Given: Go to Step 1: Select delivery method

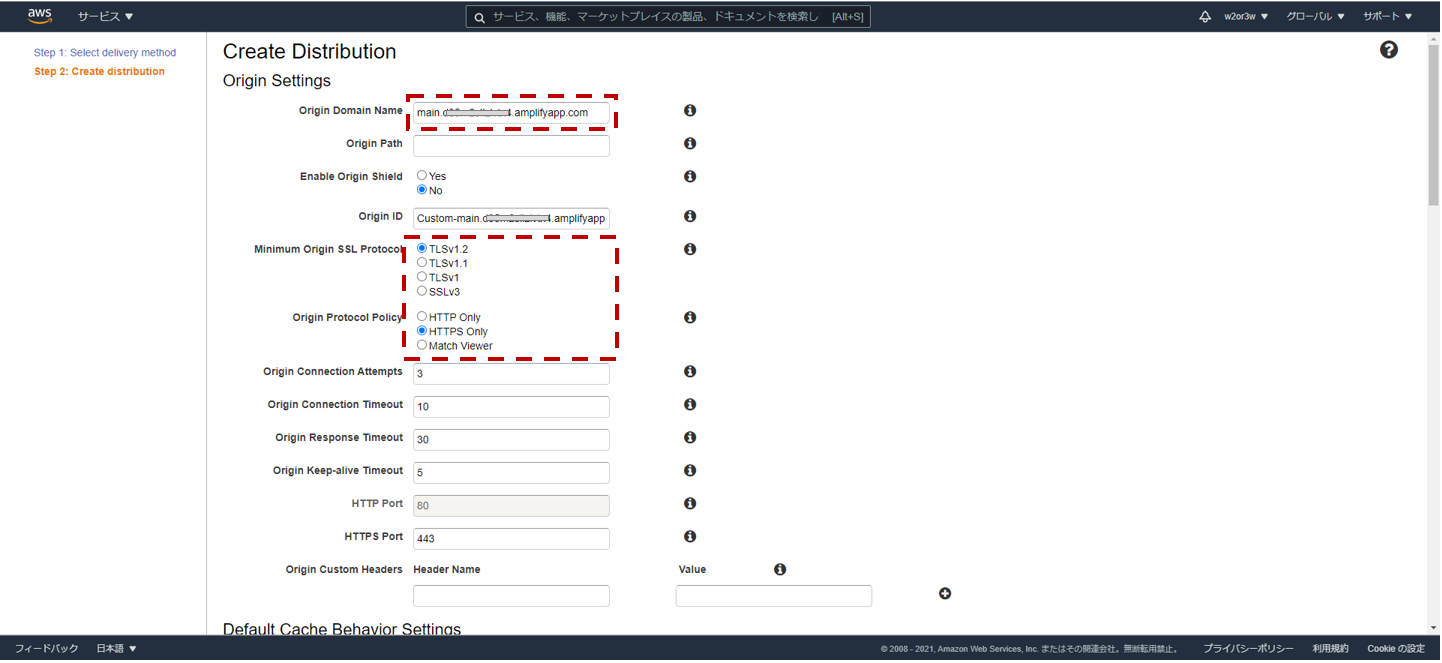Looking at the screenshot, I should 105,53.
